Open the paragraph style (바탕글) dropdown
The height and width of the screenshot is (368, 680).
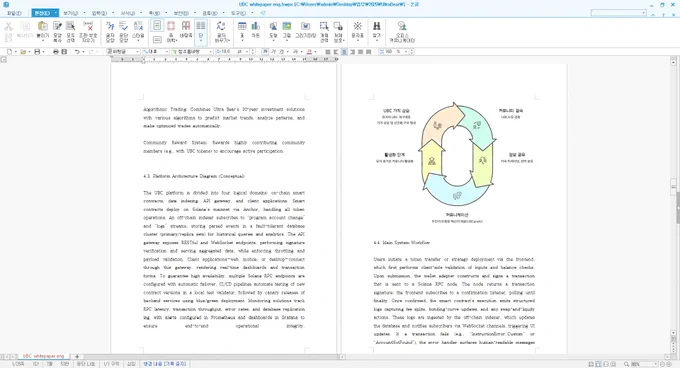tap(137, 52)
